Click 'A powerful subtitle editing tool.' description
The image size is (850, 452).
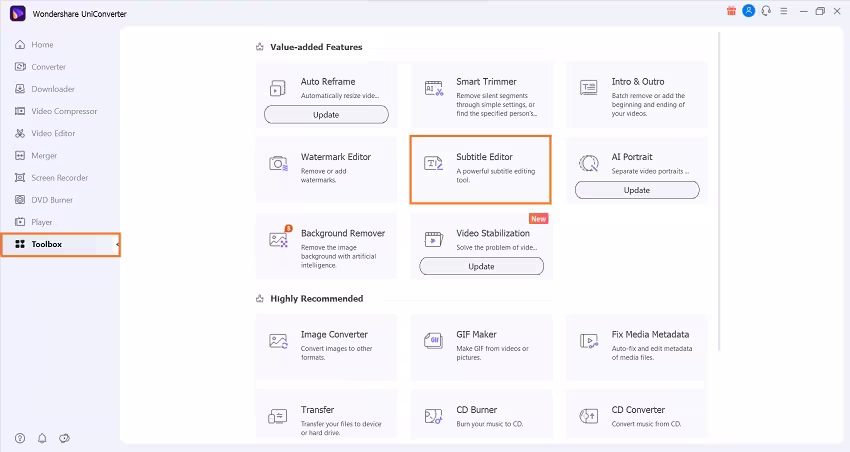[495, 176]
